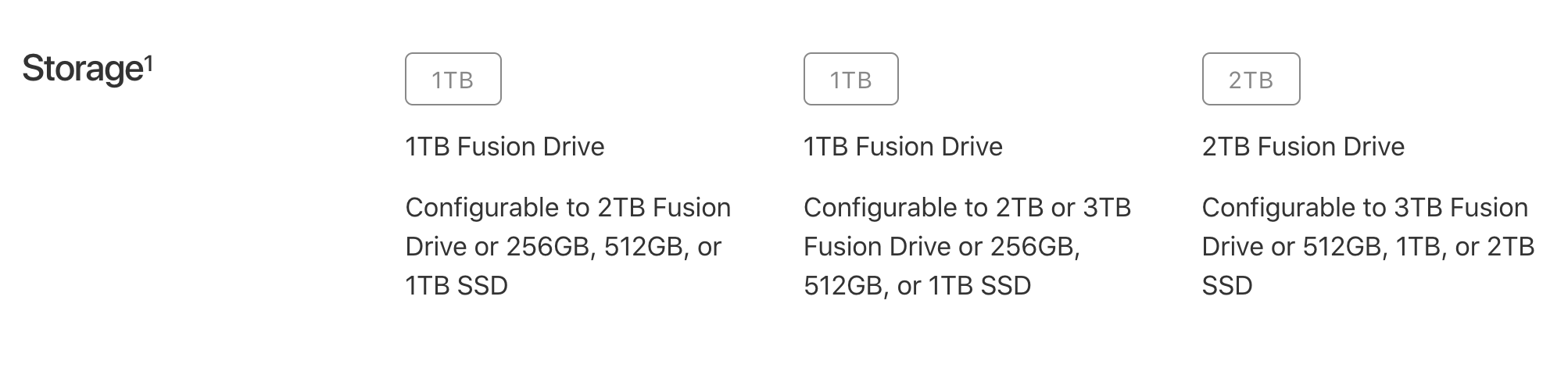Click the text "512GB, or 1TB SSD"
The width and height of the screenshot is (1568, 375).
(x=917, y=286)
